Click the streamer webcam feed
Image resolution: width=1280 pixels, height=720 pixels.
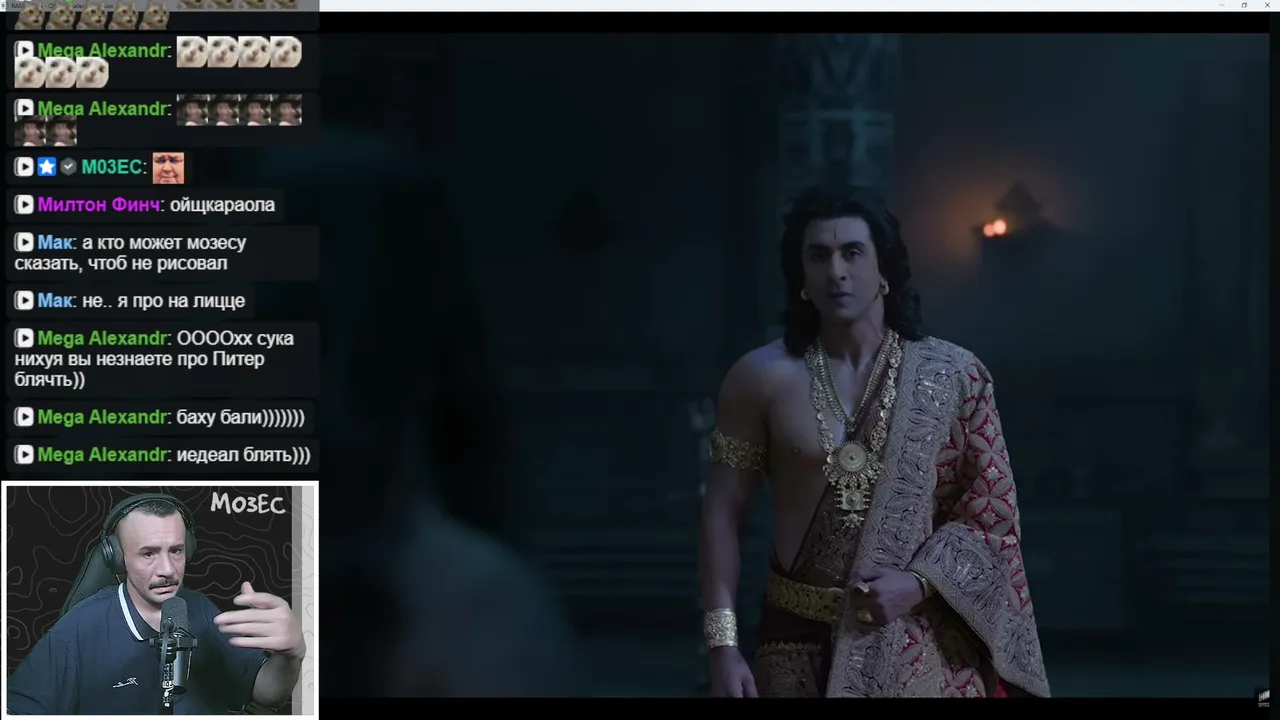160,600
